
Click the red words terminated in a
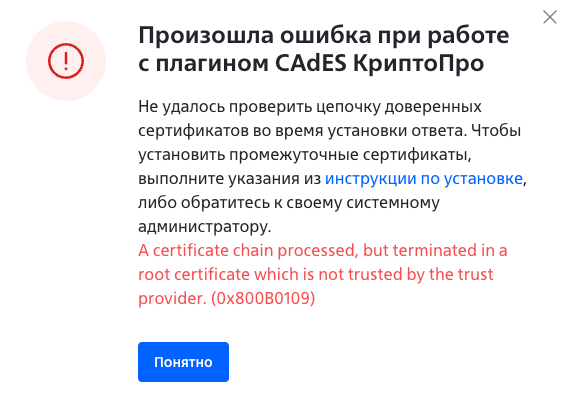(x=450, y=251)
